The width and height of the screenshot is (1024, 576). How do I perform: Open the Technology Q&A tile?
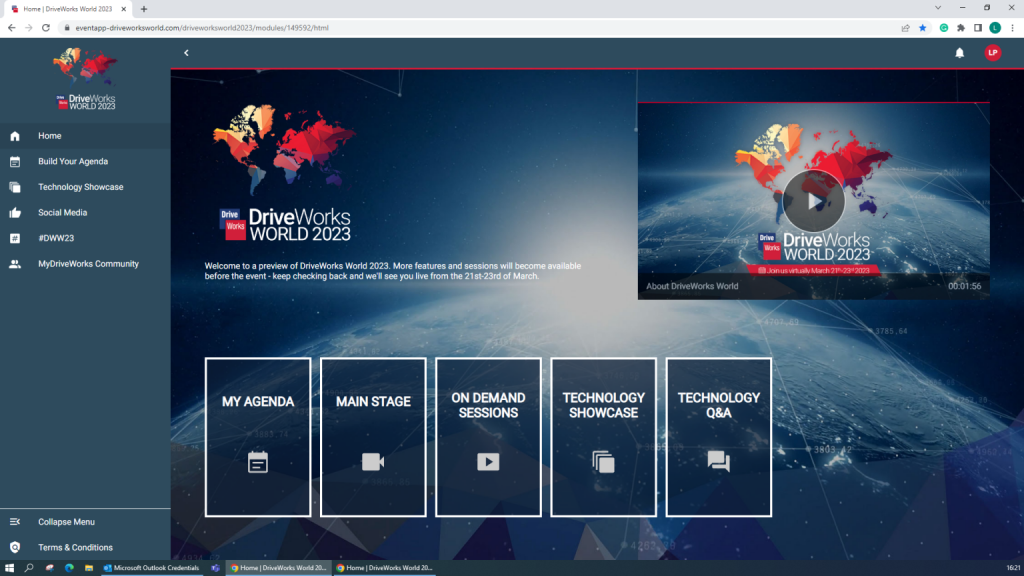pyautogui.click(x=718, y=437)
